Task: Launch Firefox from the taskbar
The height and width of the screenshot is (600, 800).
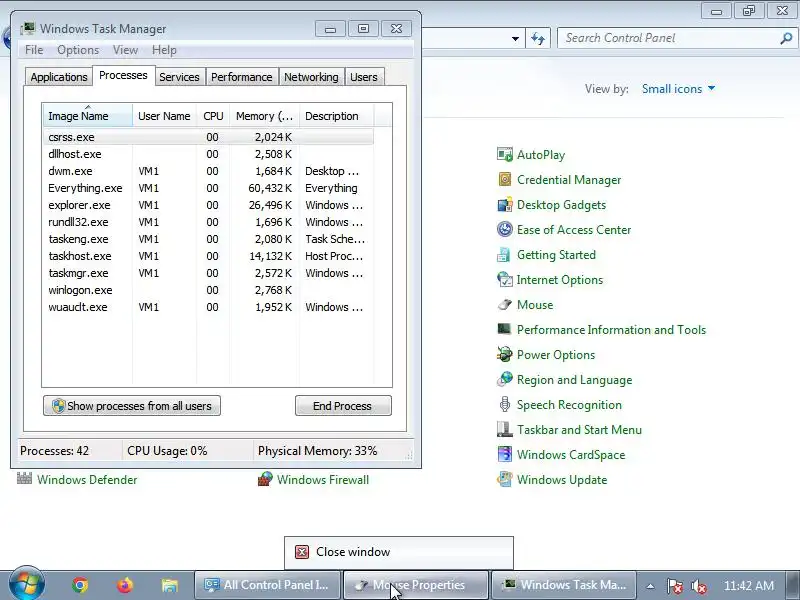Action: pyautogui.click(x=125, y=585)
